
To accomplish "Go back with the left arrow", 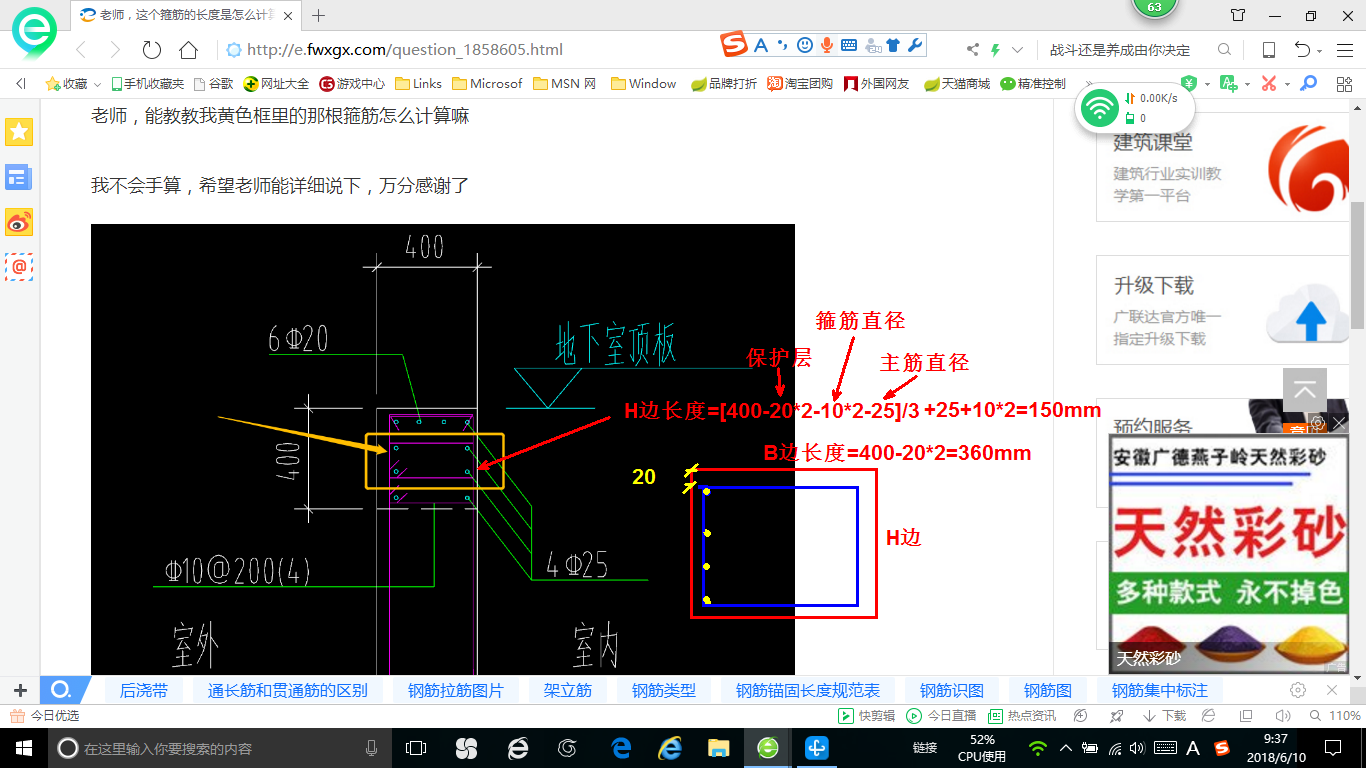I will pyautogui.click(x=80, y=50).
